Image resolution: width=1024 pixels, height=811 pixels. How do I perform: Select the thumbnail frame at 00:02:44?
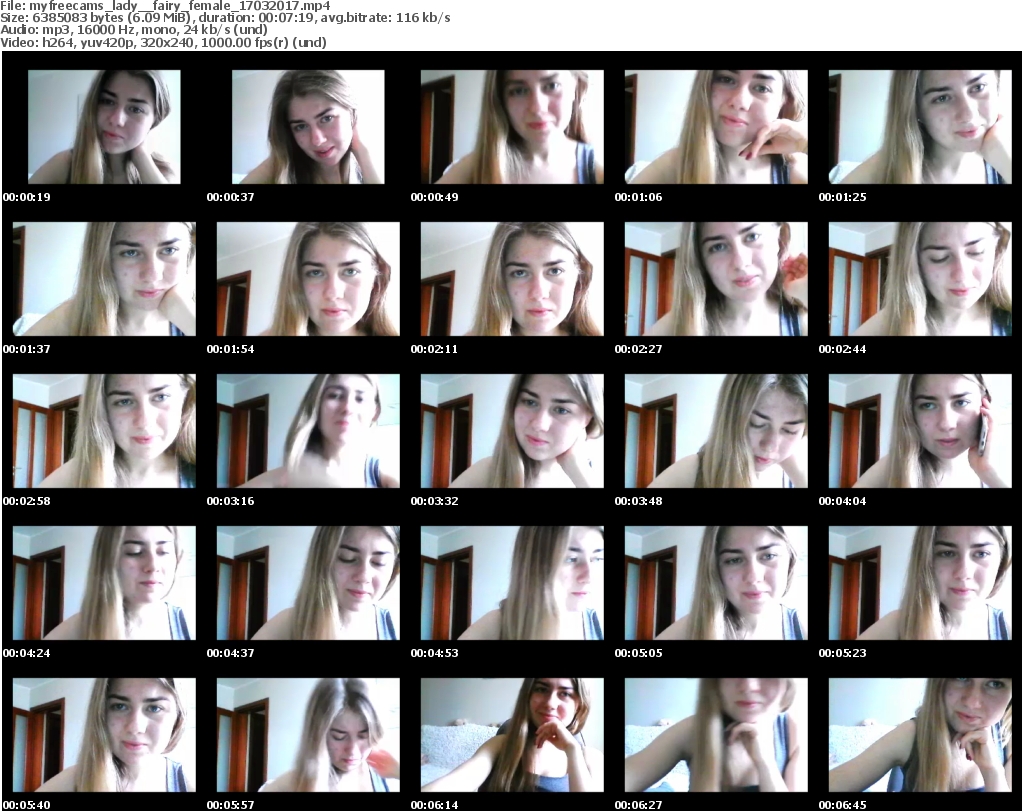920,279
